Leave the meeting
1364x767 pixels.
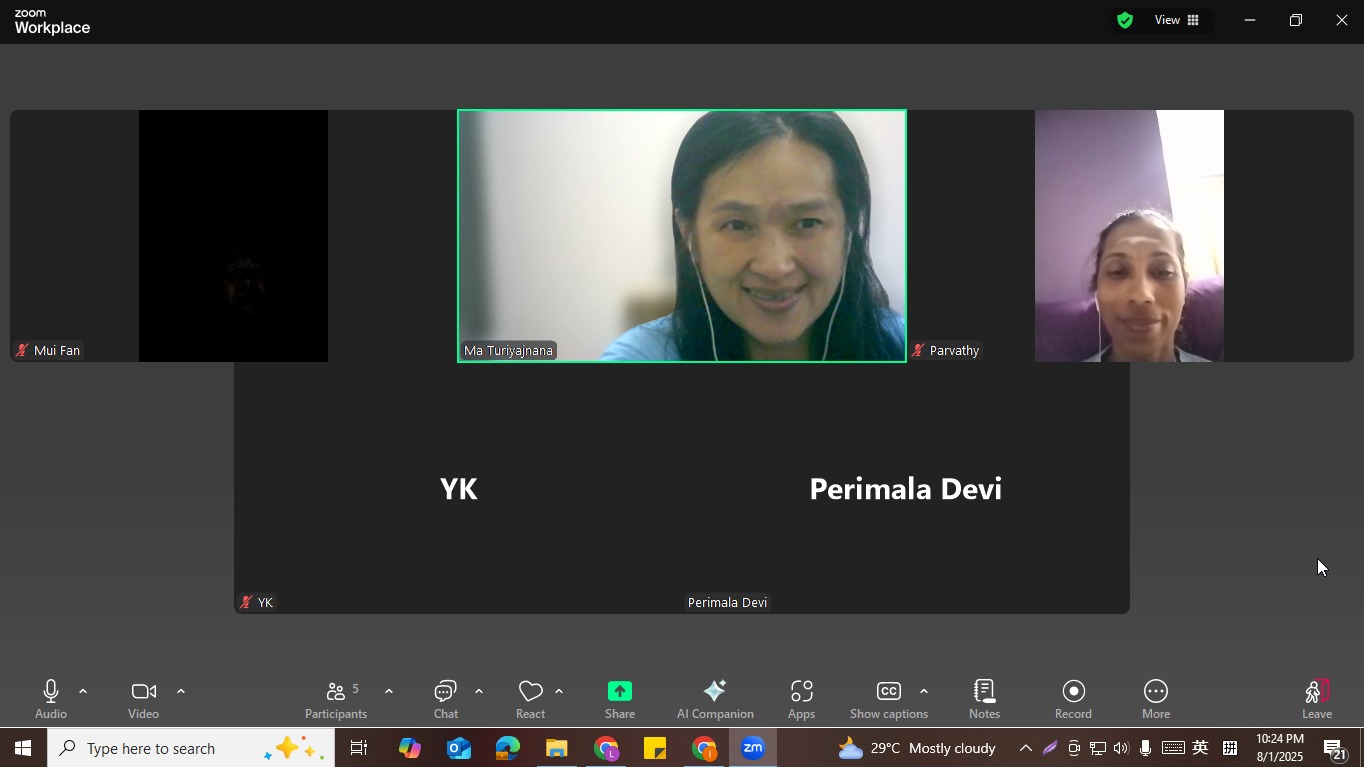pyautogui.click(x=1316, y=698)
